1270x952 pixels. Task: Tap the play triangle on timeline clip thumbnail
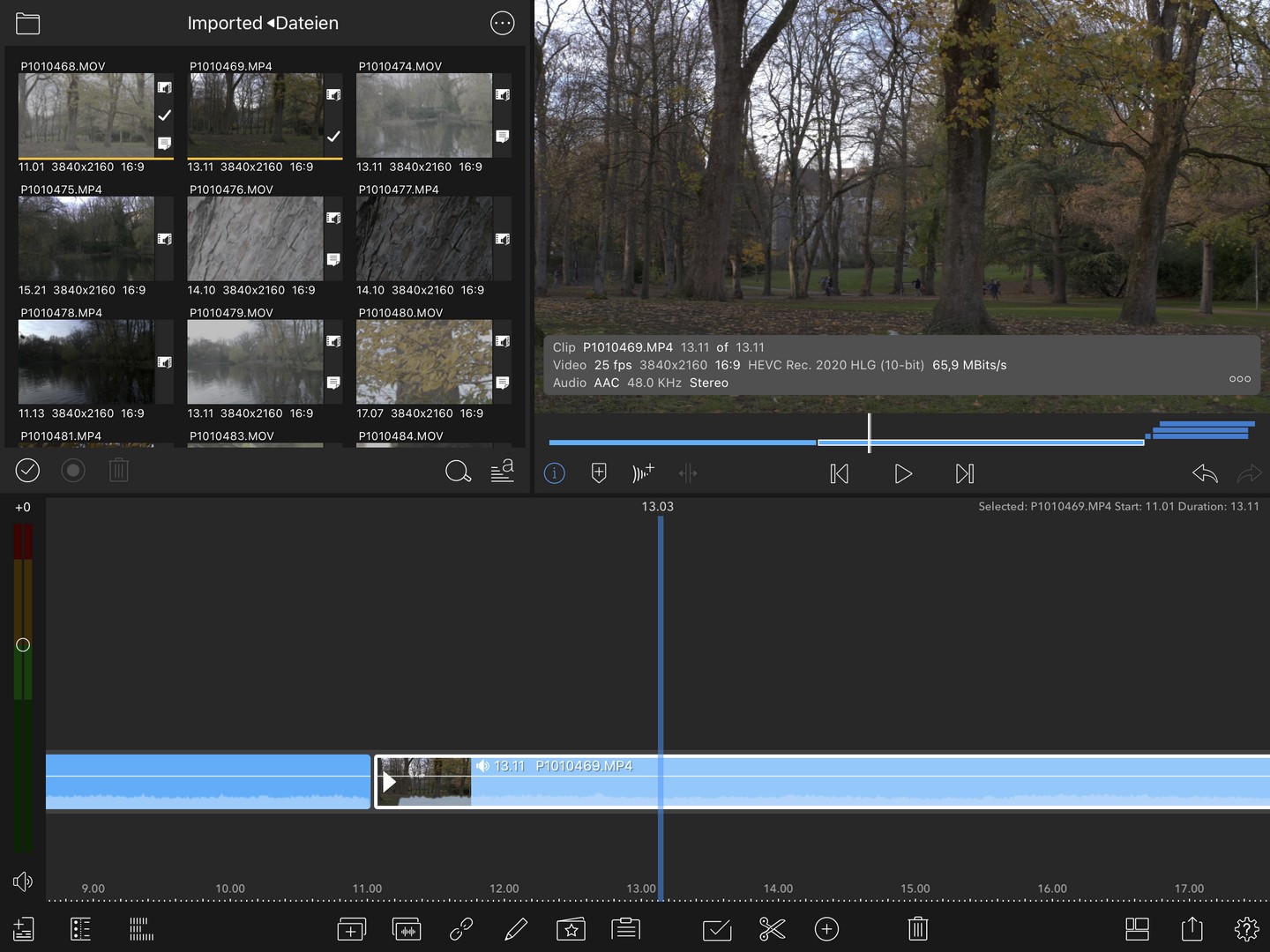(389, 783)
